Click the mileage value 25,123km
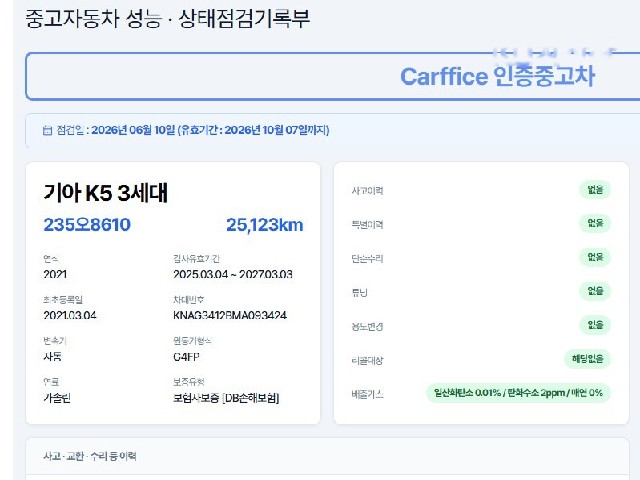The height and width of the screenshot is (480, 640). [265, 225]
